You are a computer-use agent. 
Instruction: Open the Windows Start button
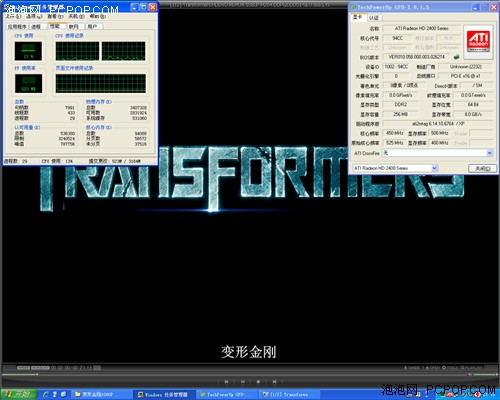[18, 394]
